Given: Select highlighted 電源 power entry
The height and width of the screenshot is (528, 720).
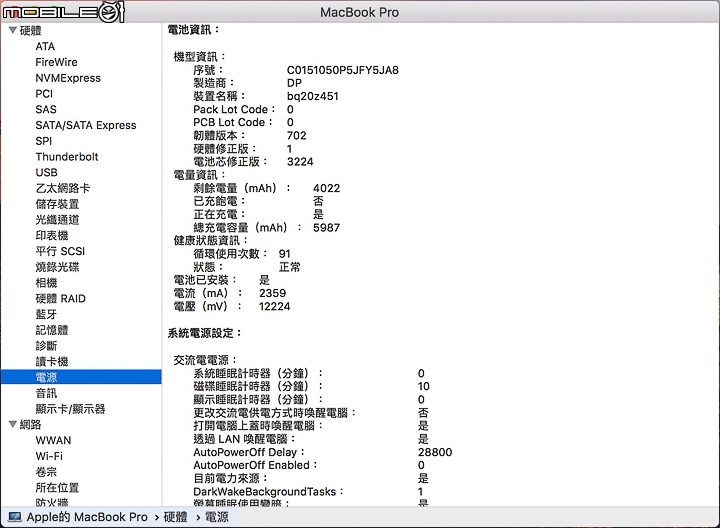Looking at the screenshot, I should (x=81, y=377).
